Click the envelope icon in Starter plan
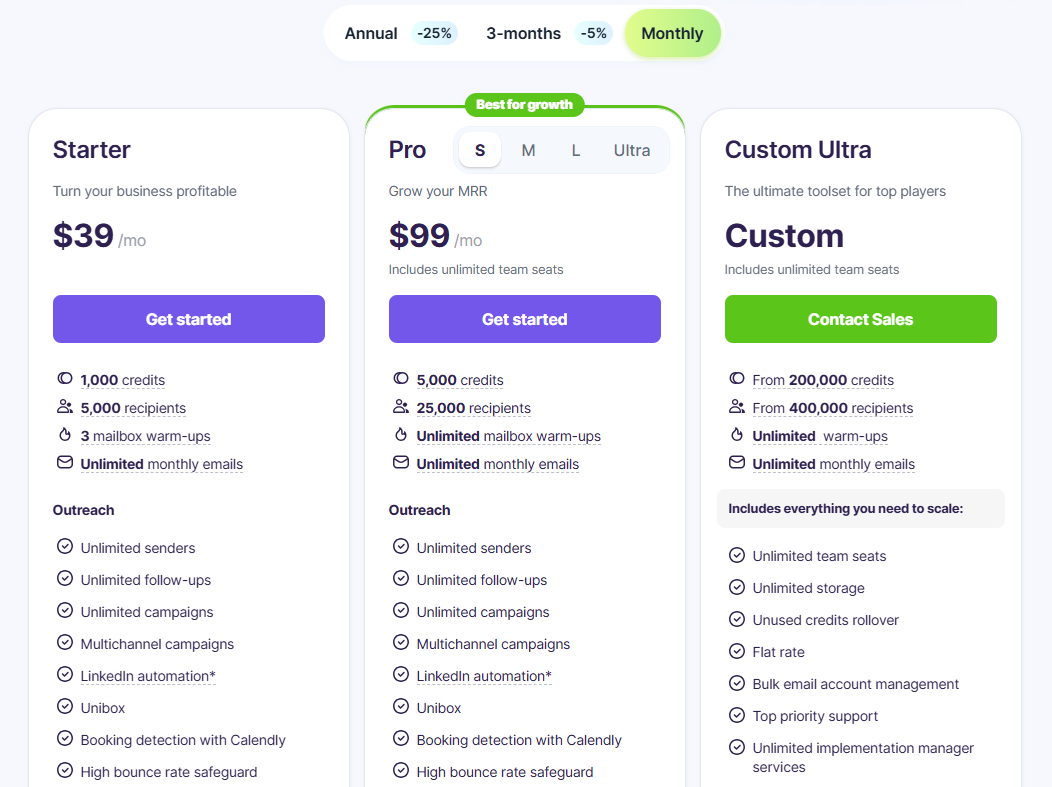The height and width of the screenshot is (787, 1052). click(65, 463)
